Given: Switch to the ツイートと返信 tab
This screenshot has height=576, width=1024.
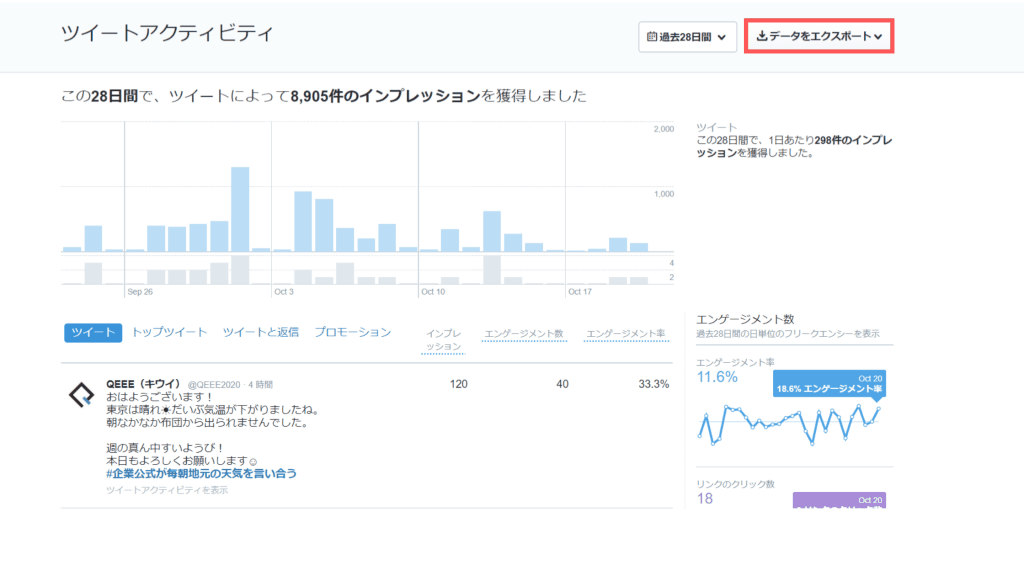Looking at the screenshot, I should pyautogui.click(x=261, y=332).
